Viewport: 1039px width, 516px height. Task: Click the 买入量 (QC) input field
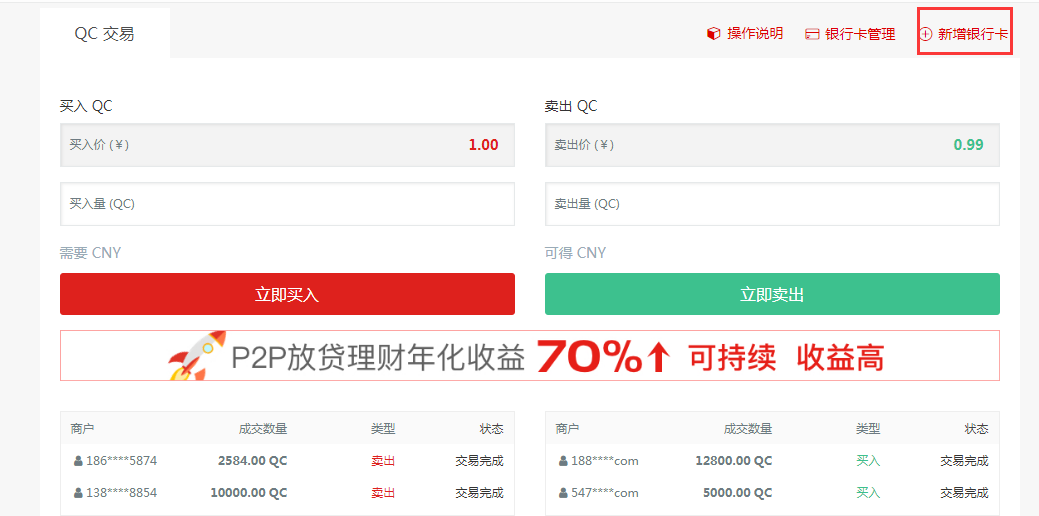287,204
